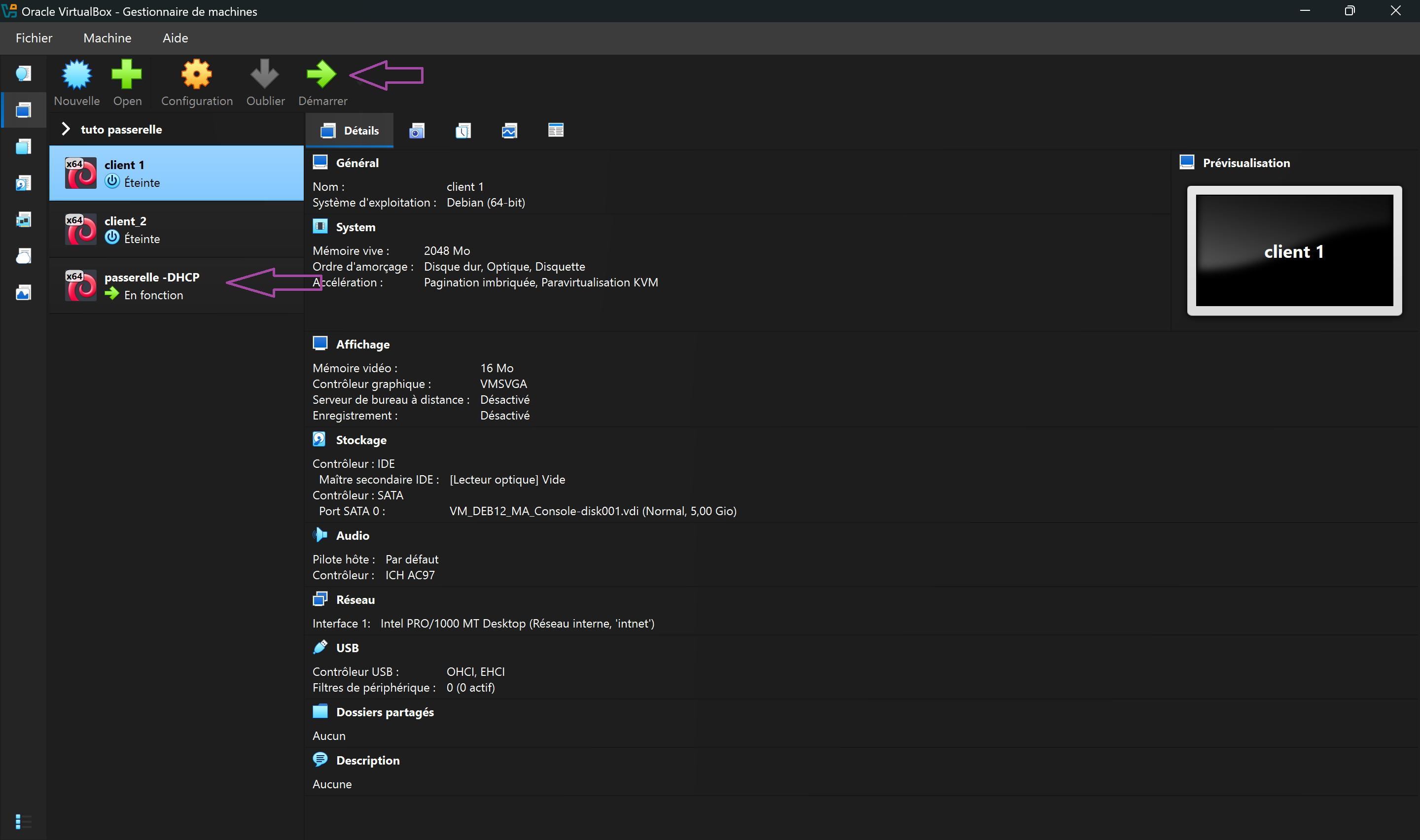Screen dimensions: 1420x840
Task: Open the Network tool in the left sidebar
Action: 23,220
